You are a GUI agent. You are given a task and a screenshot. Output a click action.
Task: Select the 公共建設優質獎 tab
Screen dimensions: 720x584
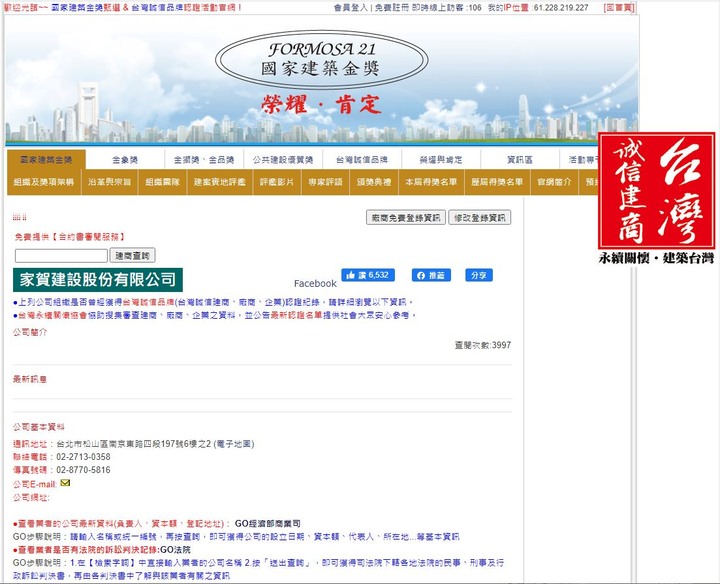[283, 160]
